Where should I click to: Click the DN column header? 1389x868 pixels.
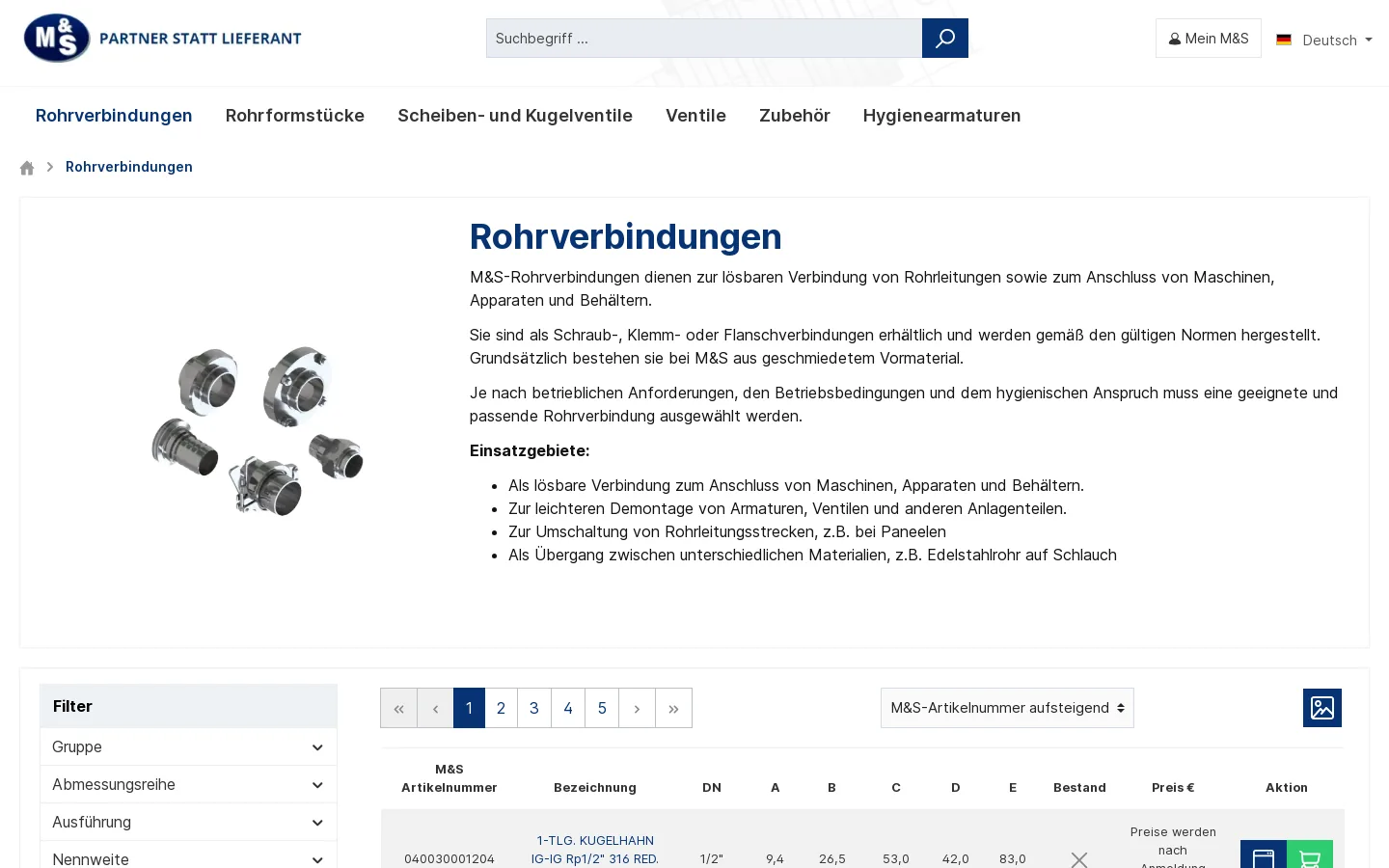[x=712, y=788]
